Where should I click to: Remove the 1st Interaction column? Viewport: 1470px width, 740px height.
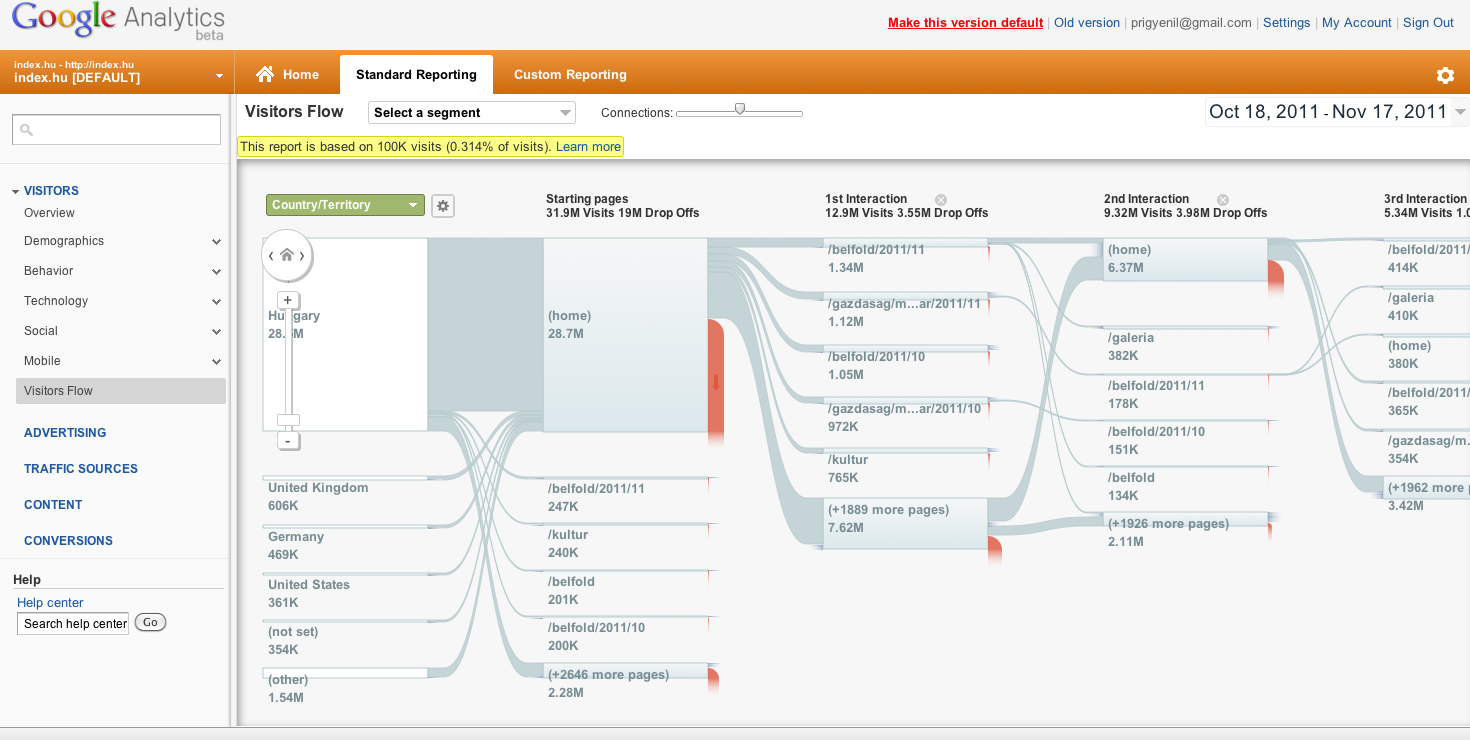(x=941, y=199)
